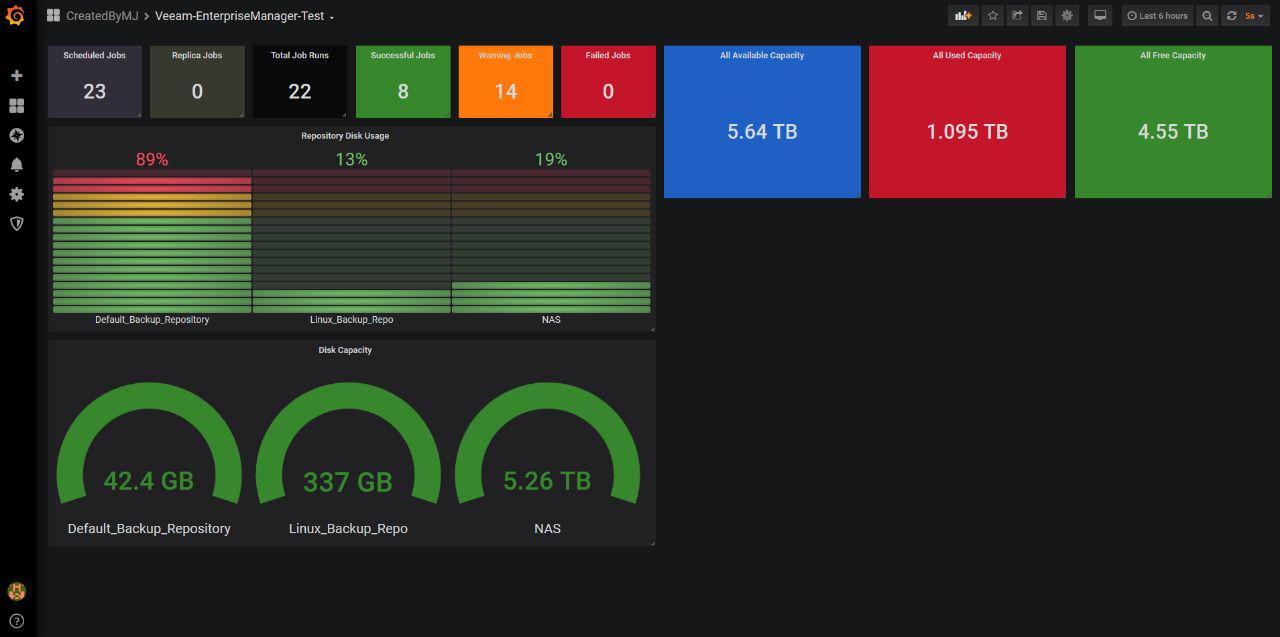Open the Create plus menu in sidebar
The height and width of the screenshot is (637, 1280).
point(16,75)
